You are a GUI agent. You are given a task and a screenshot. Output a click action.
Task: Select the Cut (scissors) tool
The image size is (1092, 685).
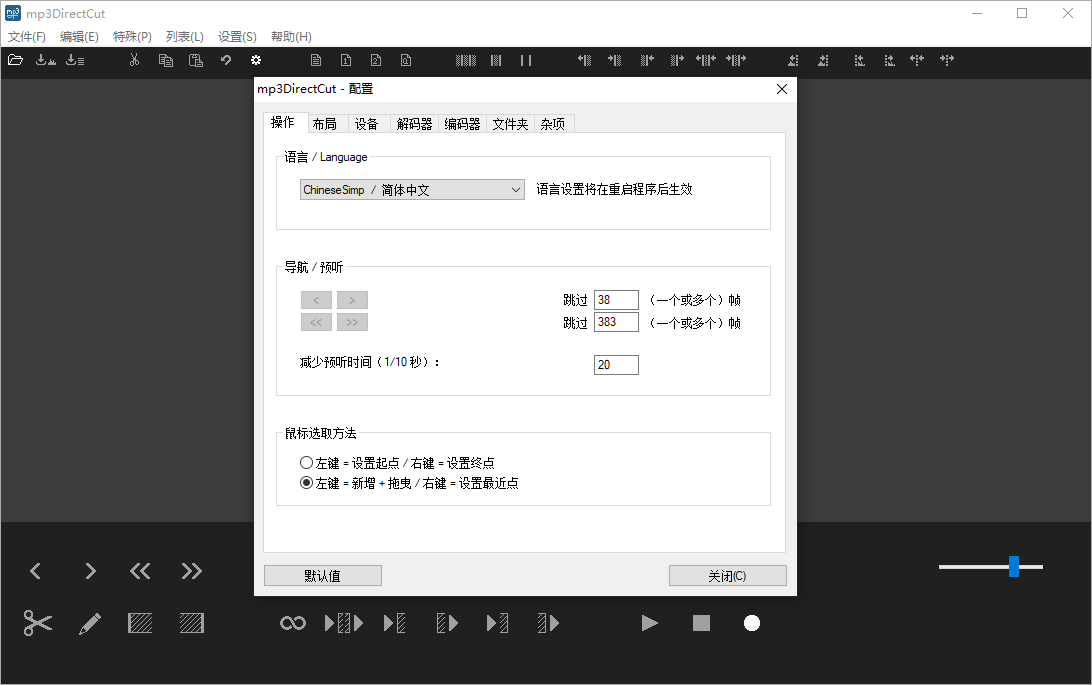coord(36,622)
